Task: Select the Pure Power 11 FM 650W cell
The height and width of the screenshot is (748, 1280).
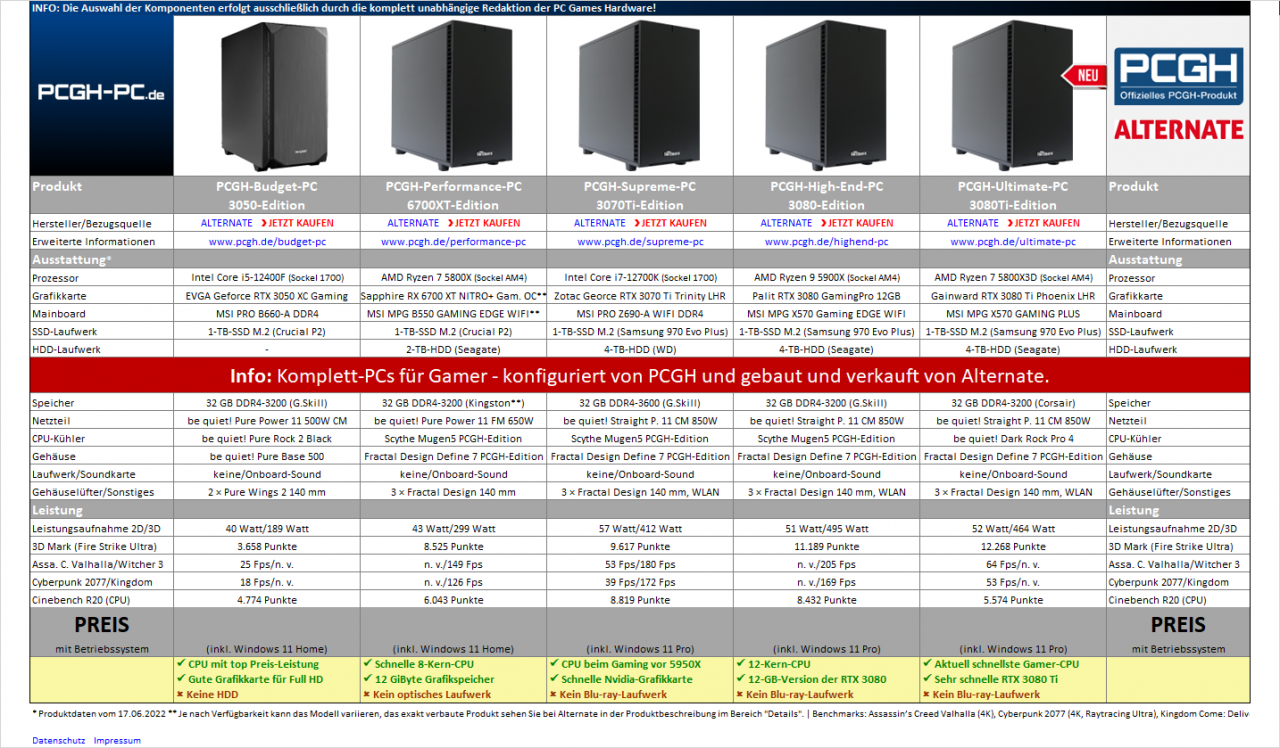Action: 454,421
